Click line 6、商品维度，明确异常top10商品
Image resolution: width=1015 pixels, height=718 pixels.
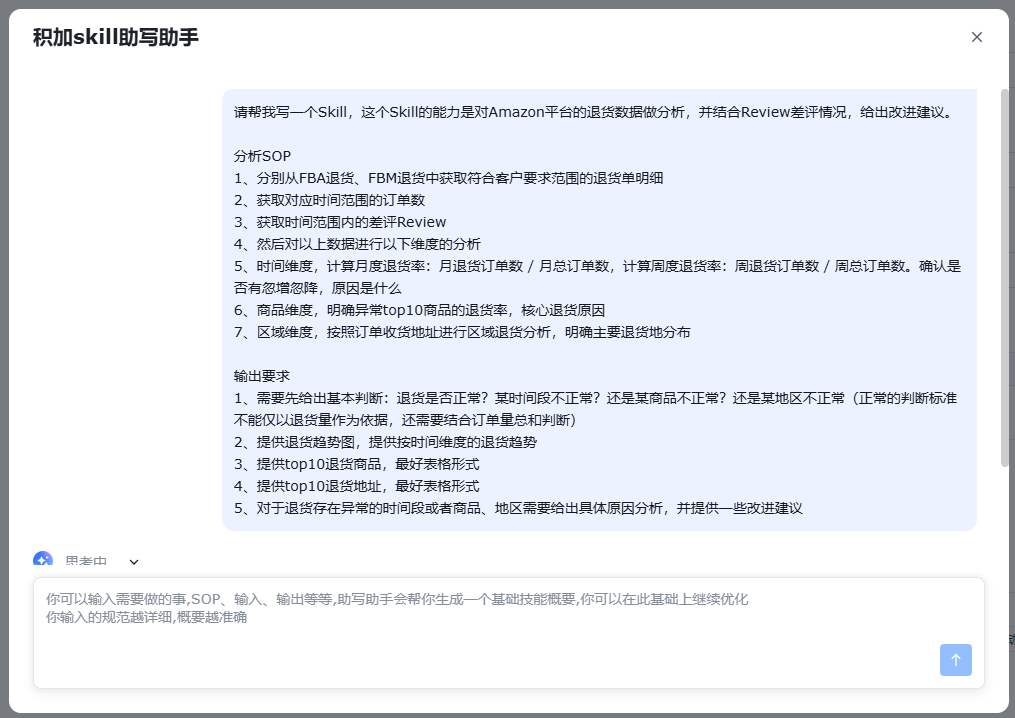click(x=419, y=310)
